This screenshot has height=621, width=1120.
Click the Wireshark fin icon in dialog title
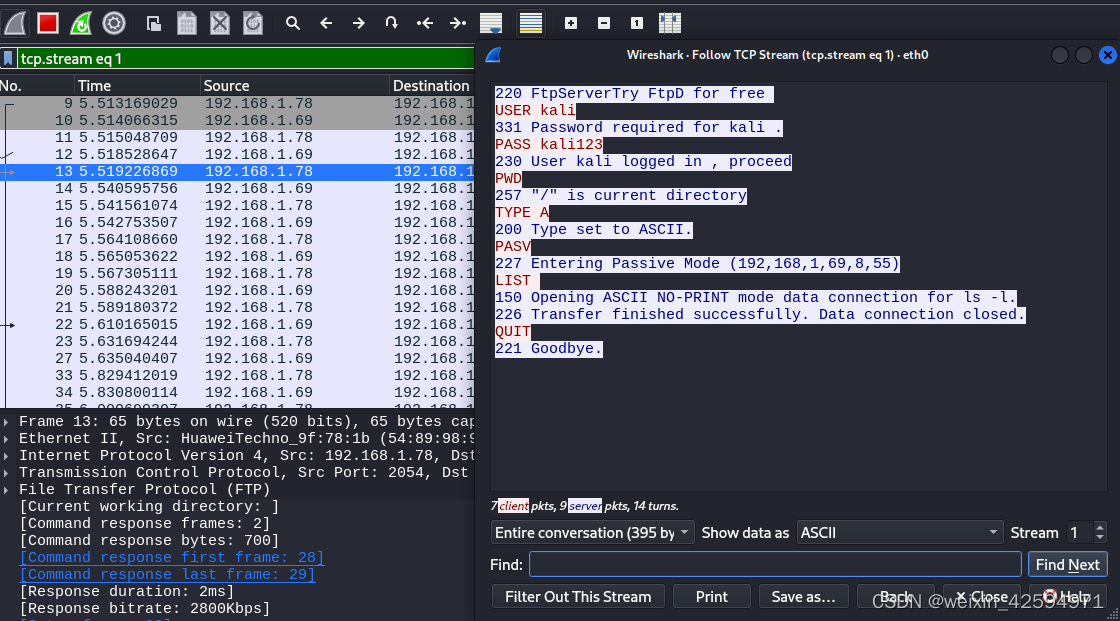click(x=494, y=55)
